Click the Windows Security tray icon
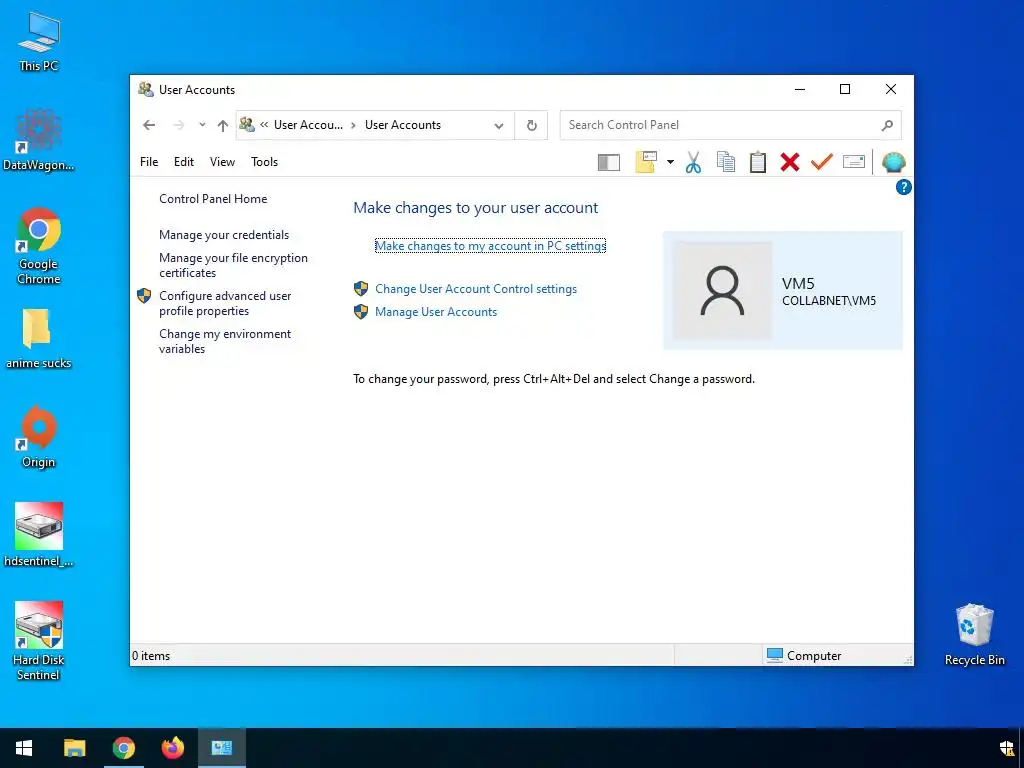The width and height of the screenshot is (1024, 768). coord(1006,748)
